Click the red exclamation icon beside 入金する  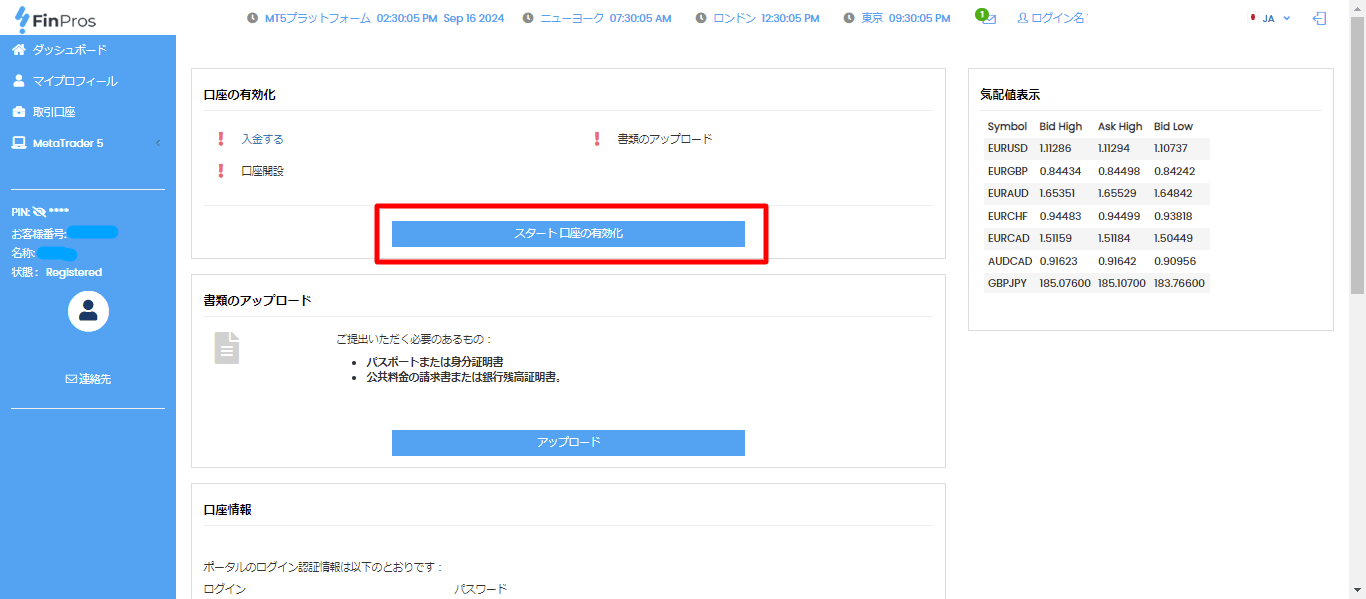(x=221, y=138)
